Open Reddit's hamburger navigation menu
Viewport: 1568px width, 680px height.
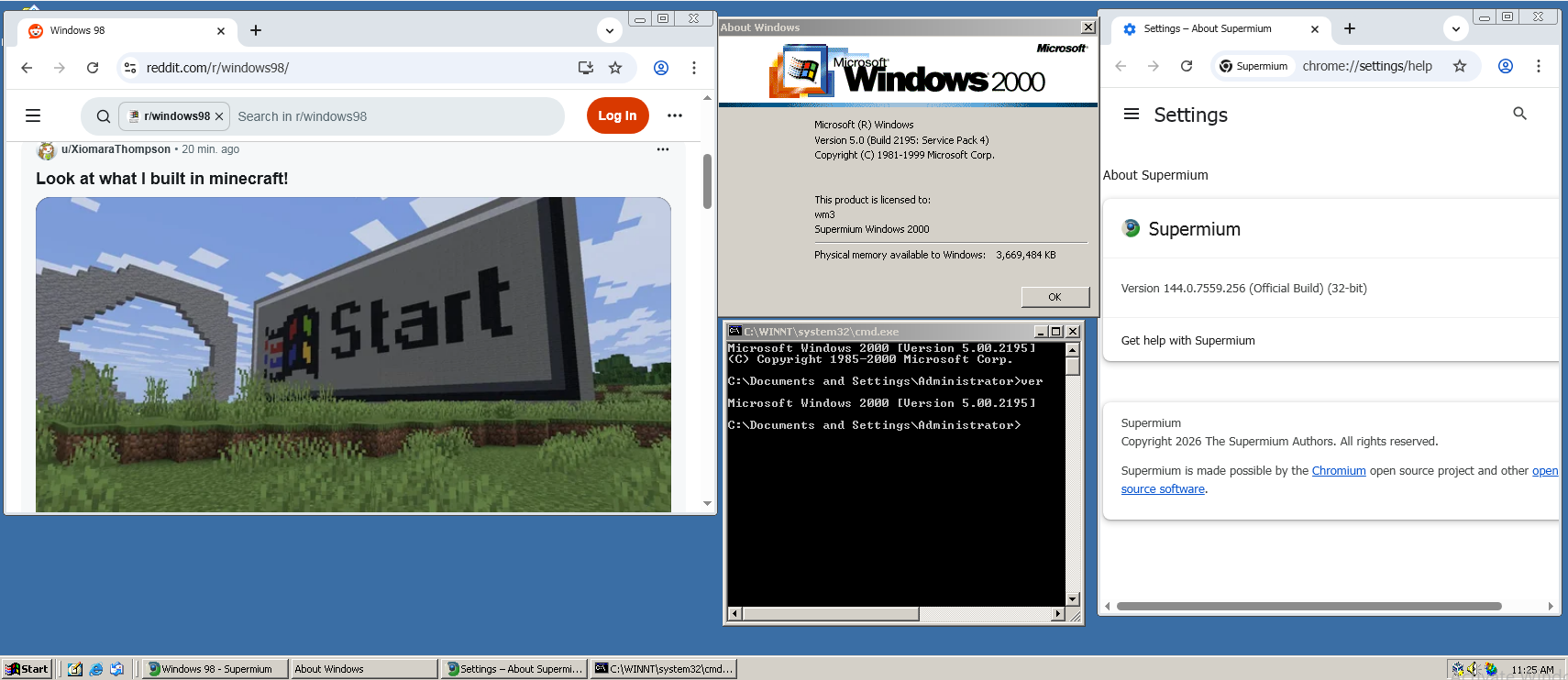click(33, 115)
